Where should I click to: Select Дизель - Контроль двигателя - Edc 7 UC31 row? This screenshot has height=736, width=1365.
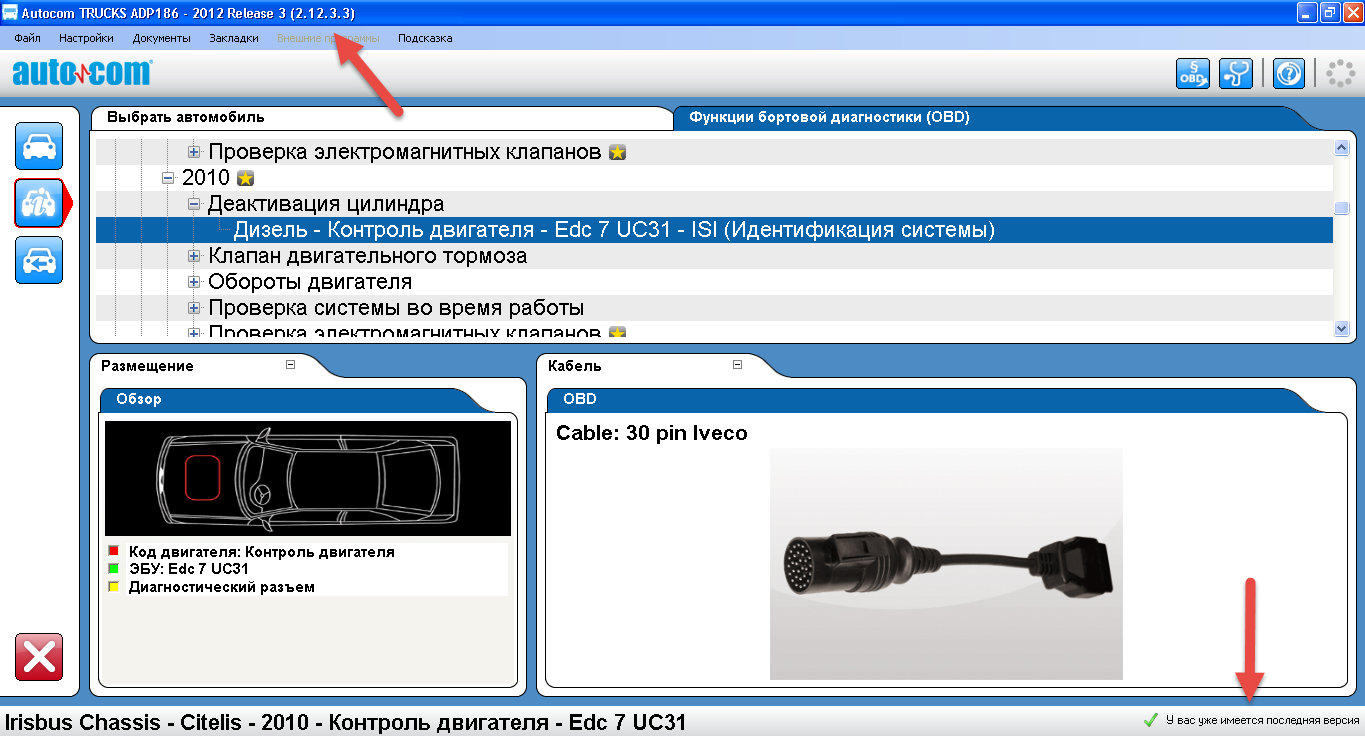(x=714, y=230)
